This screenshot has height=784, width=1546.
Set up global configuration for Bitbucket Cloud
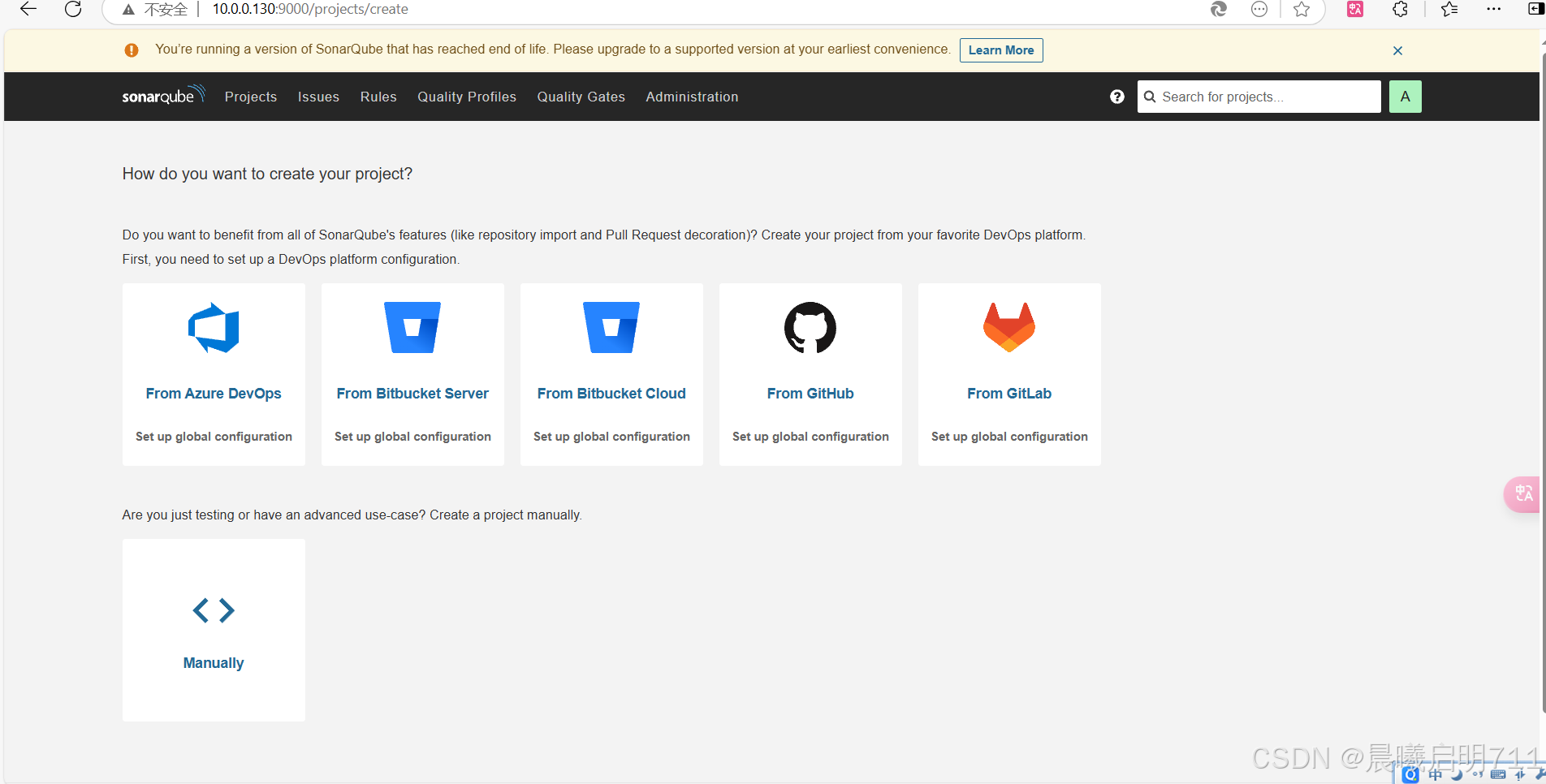point(611,437)
